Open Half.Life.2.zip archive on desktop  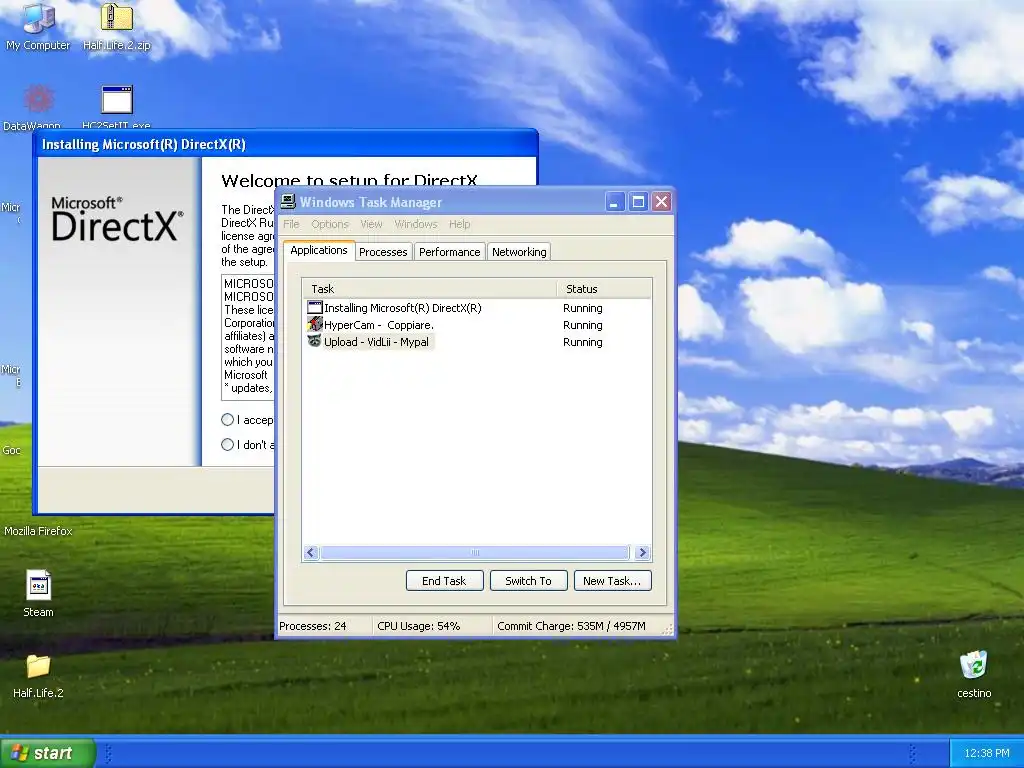pyautogui.click(x=117, y=26)
